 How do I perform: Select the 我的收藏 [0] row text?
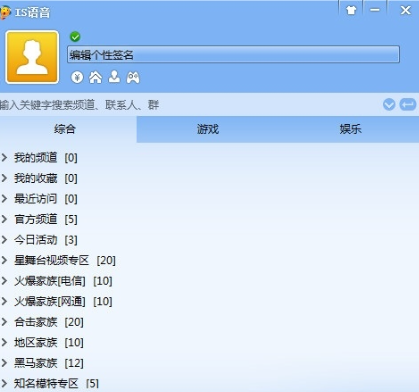click(x=46, y=178)
